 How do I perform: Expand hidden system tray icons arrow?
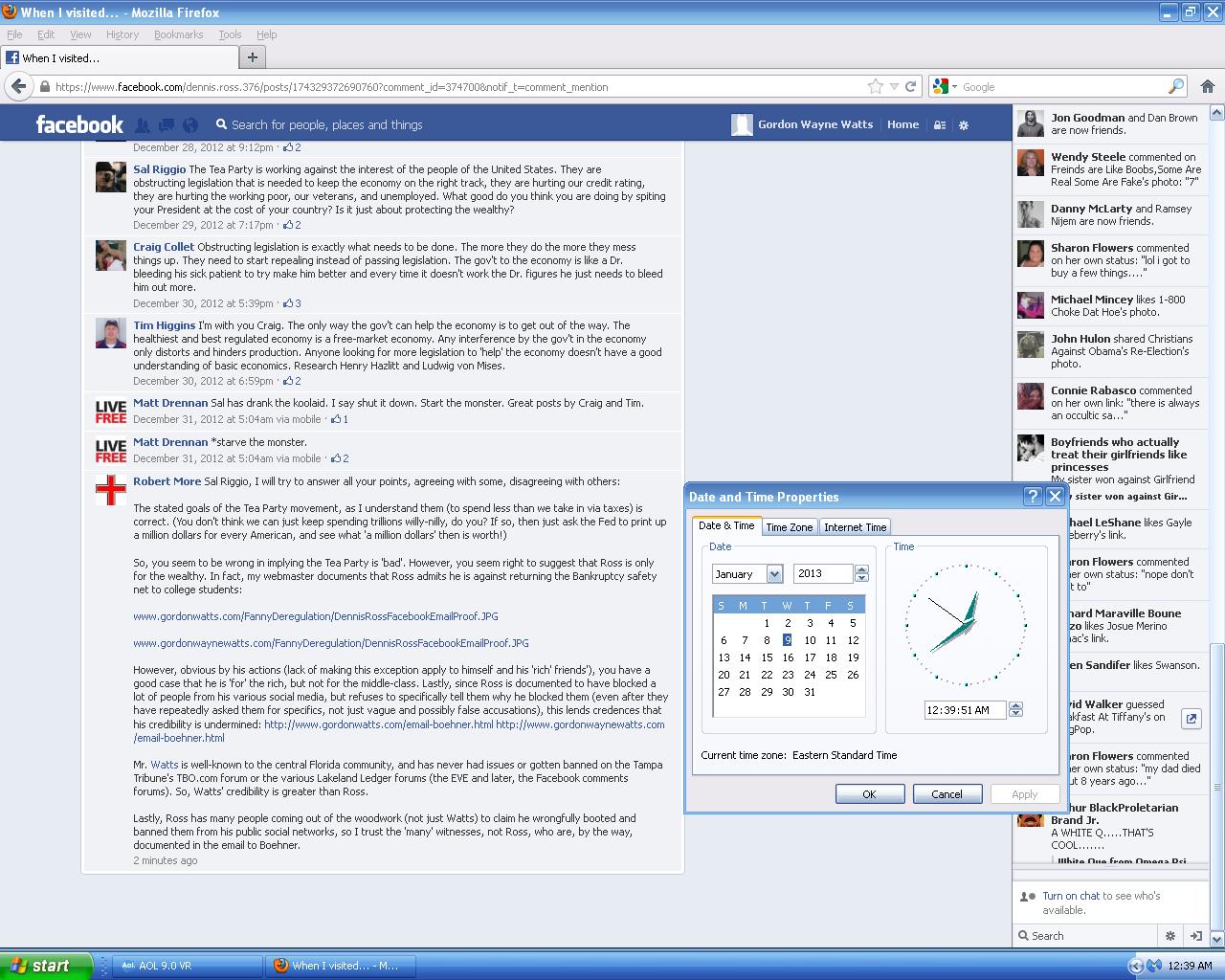[x=1135, y=966]
